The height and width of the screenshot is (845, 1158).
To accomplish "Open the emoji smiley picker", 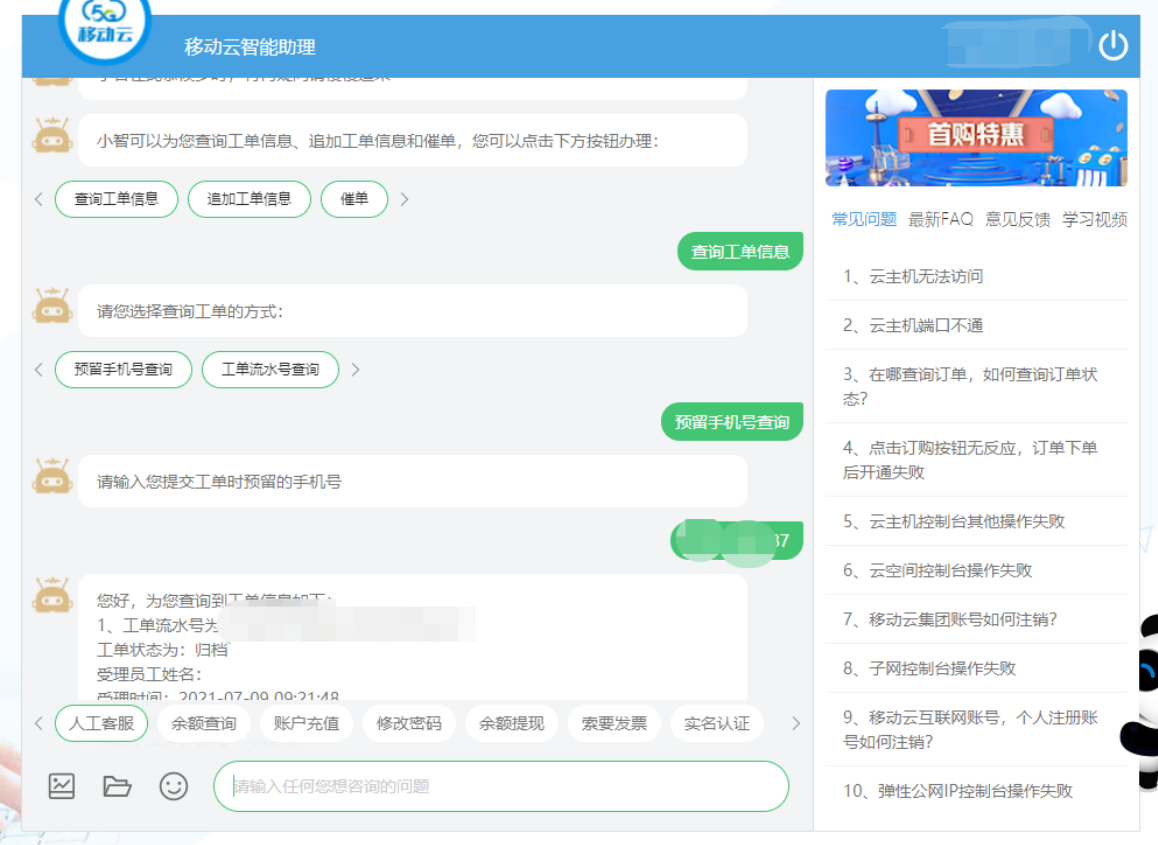I will tap(174, 786).
